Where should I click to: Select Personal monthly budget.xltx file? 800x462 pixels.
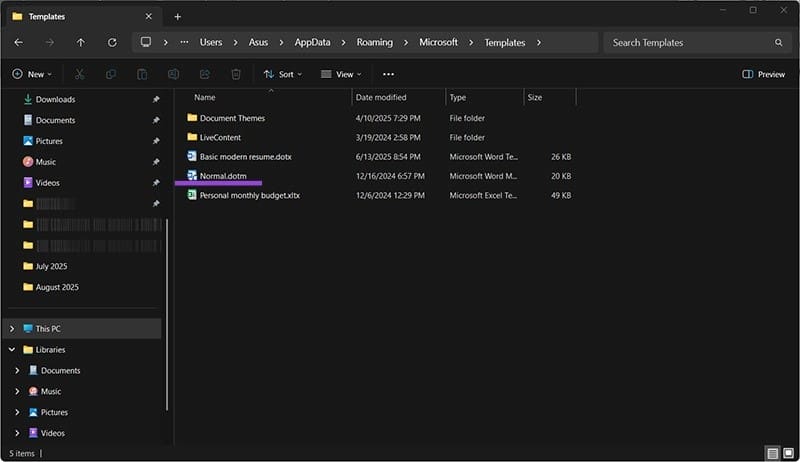pyautogui.click(x=249, y=195)
